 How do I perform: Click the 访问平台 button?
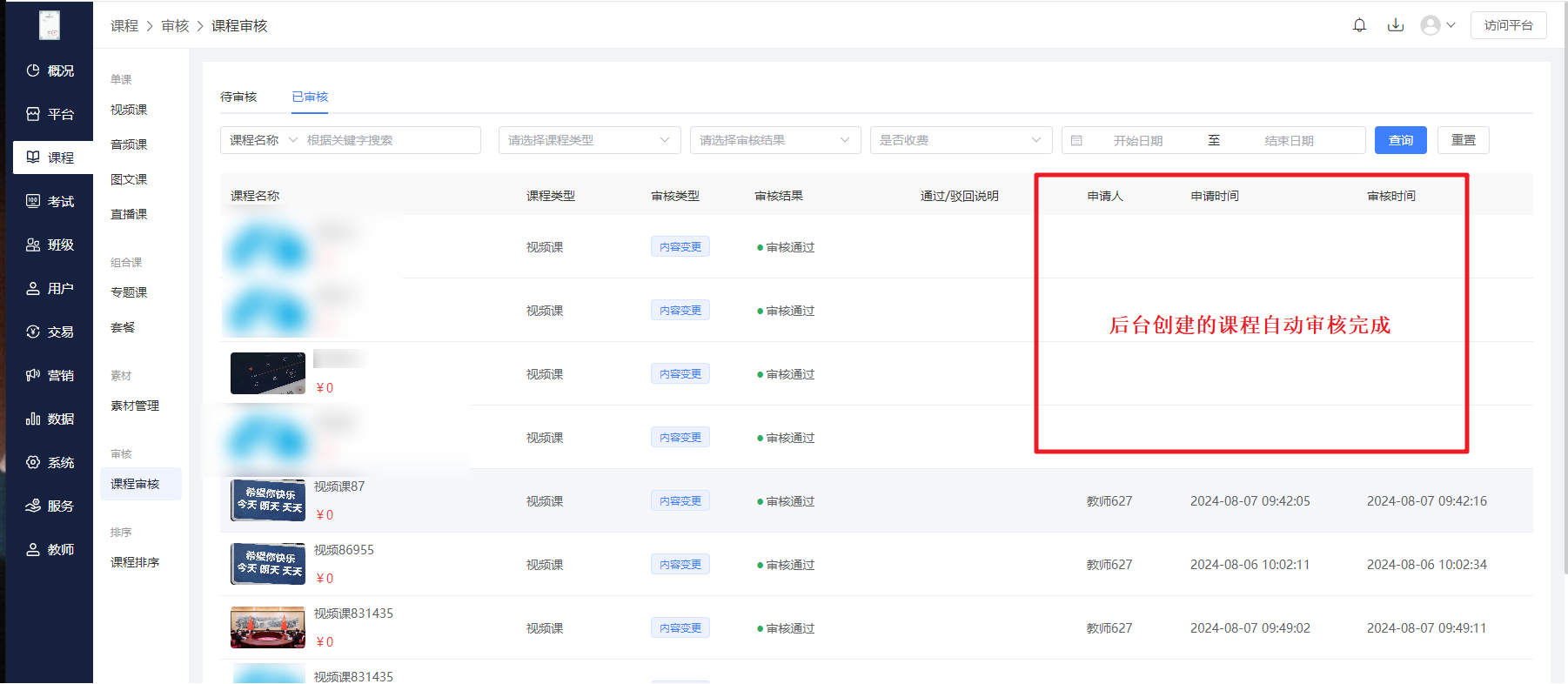1508,25
